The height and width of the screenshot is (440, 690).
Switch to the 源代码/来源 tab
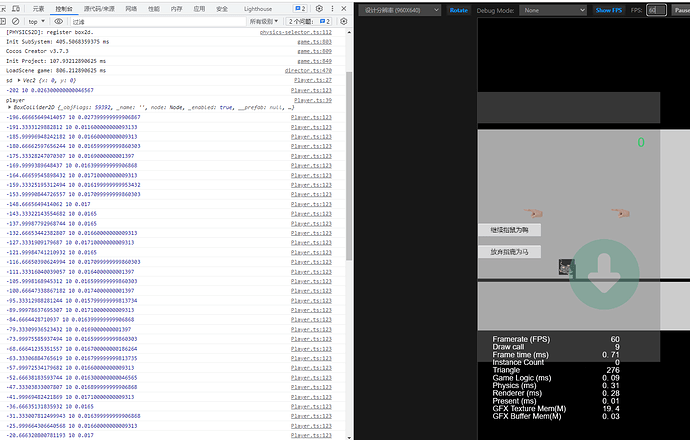(99, 9)
